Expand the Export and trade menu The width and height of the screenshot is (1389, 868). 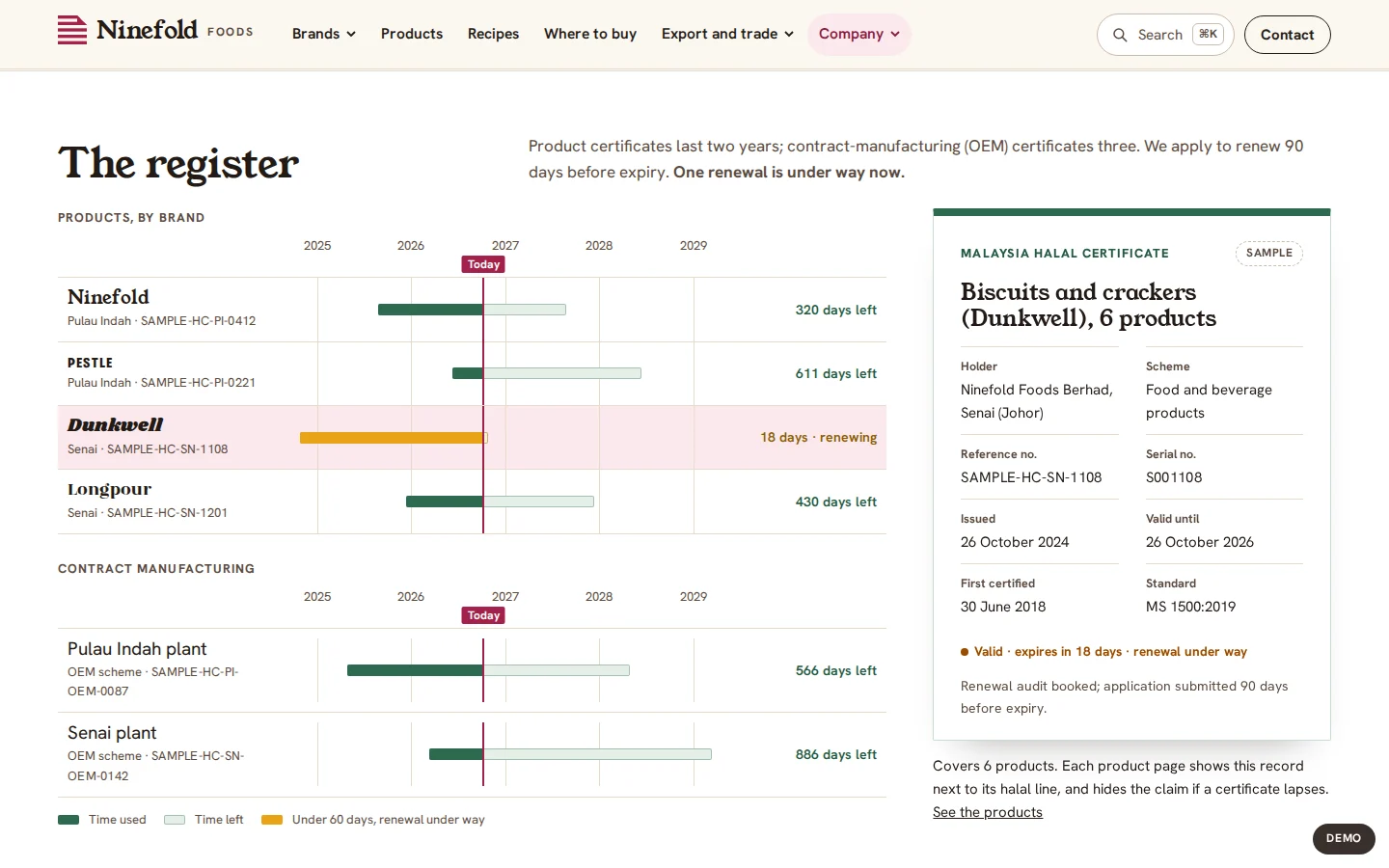coord(727,34)
